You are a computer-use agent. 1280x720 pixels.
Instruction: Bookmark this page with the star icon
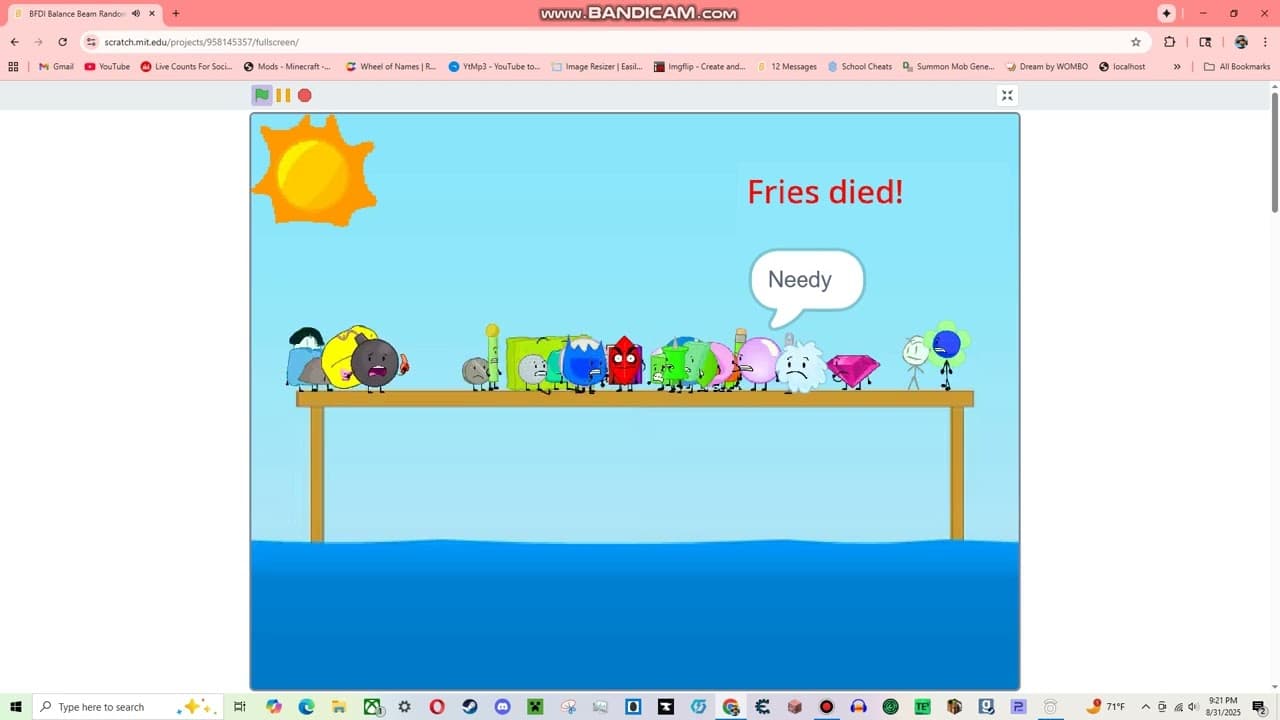1136,42
